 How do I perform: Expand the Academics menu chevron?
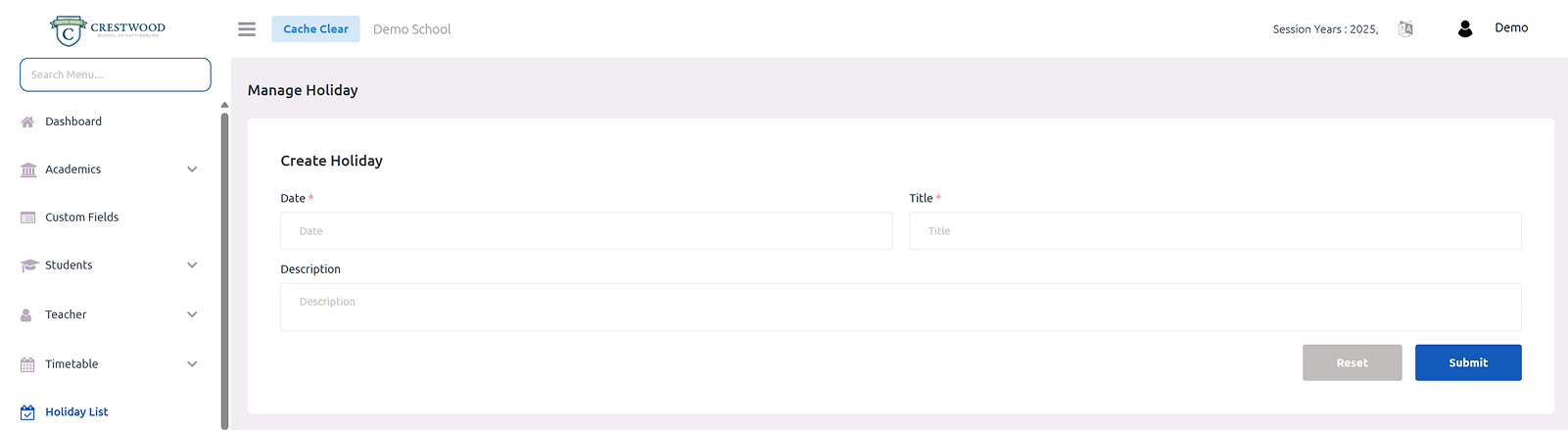point(192,169)
